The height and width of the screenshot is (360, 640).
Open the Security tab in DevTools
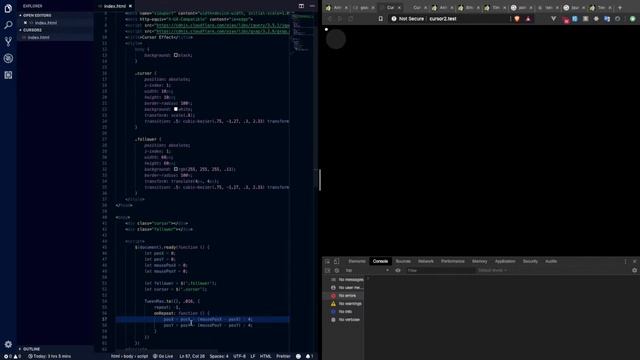(530, 261)
